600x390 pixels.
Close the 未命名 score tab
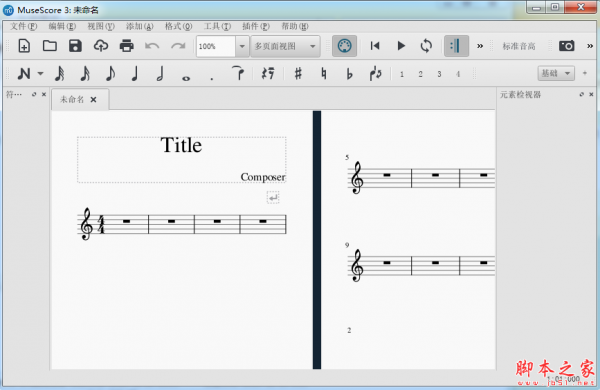pyautogui.click(x=93, y=100)
